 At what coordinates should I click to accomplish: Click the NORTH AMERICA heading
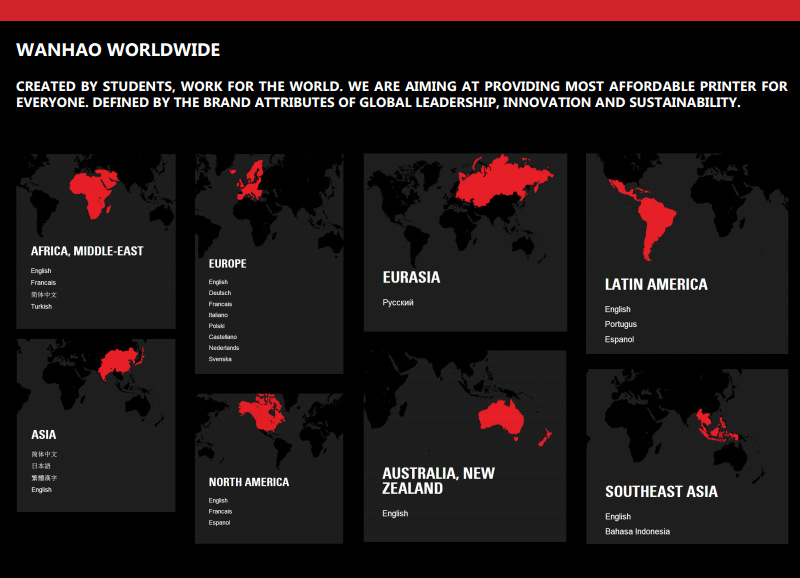pos(249,482)
